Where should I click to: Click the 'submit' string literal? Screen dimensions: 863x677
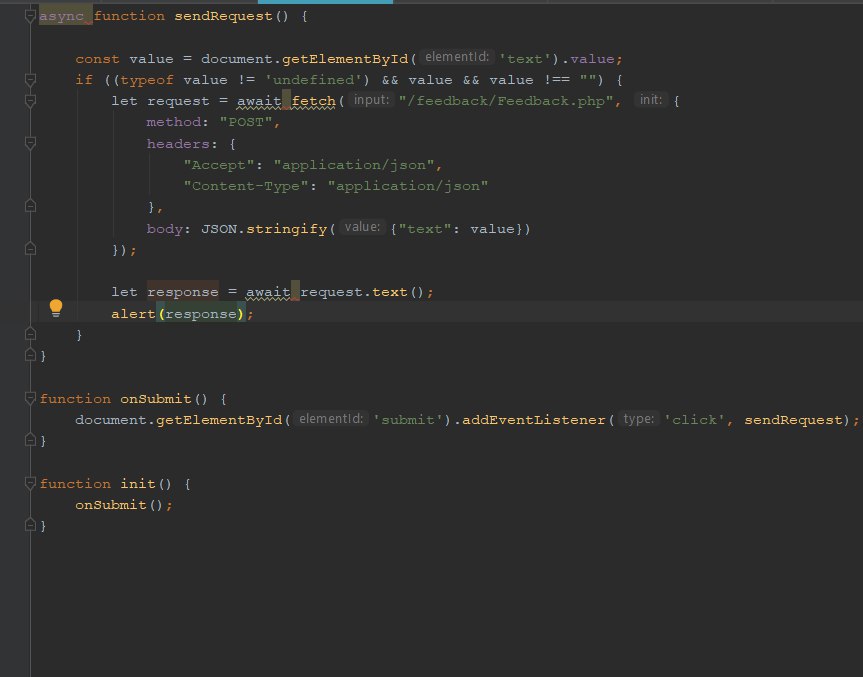click(408, 420)
